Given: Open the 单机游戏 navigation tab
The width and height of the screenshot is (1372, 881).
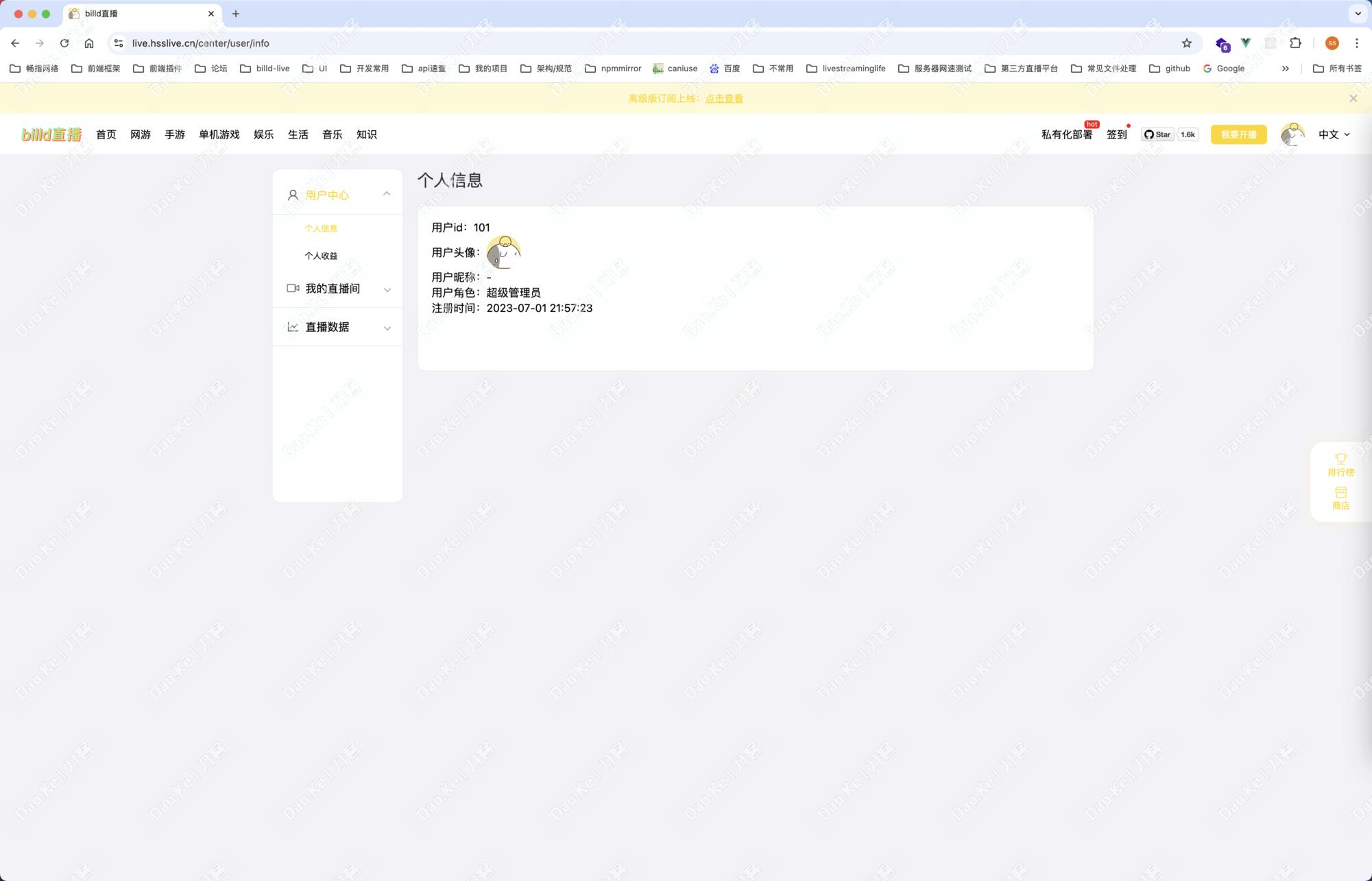Looking at the screenshot, I should coord(219,134).
